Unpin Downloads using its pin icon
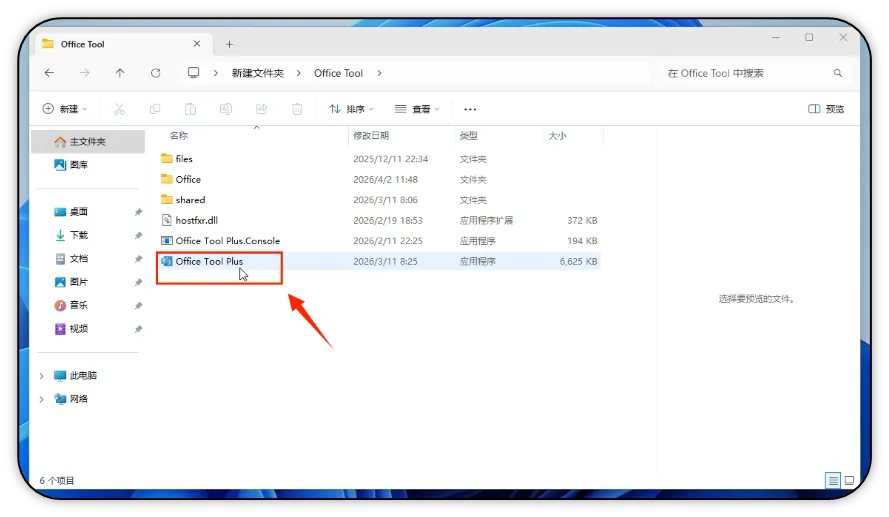 [x=138, y=235]
